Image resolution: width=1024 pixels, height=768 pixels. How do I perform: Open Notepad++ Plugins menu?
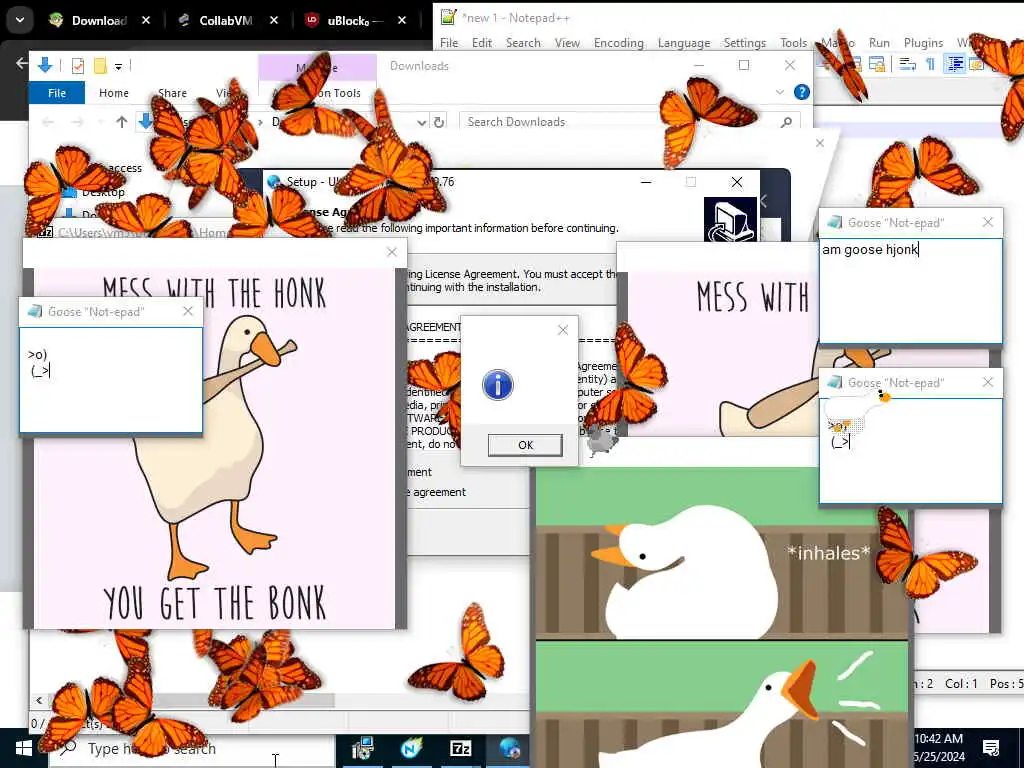[923, 42]
